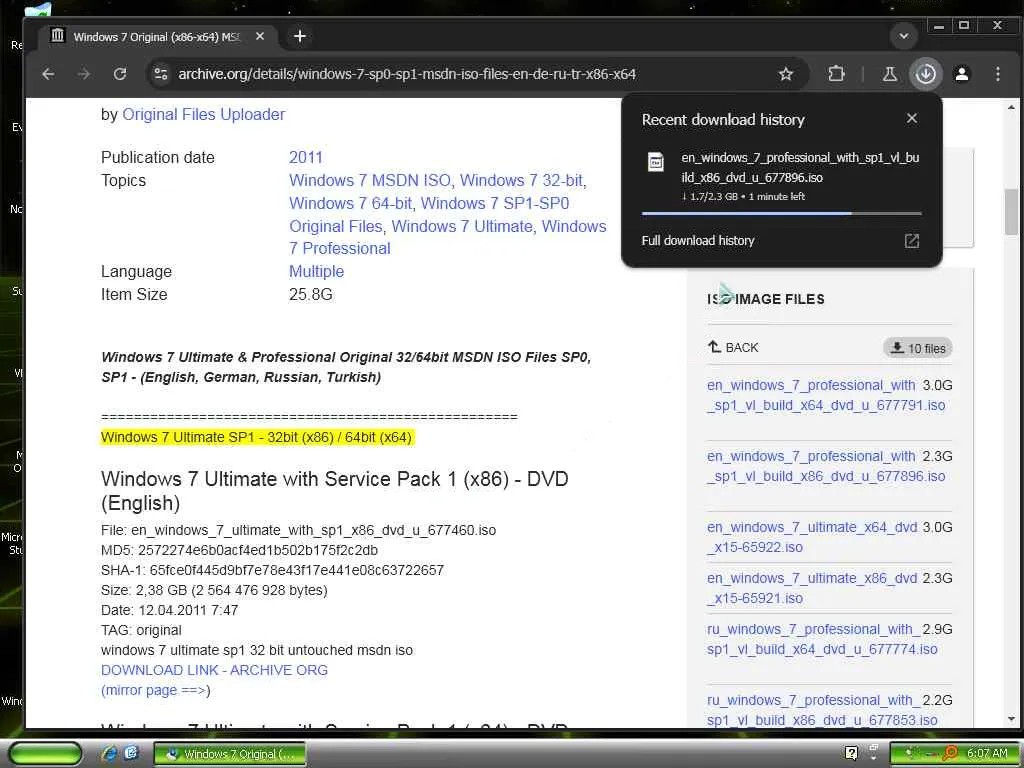Click the highlighted Windows 7 Ultimate SP1 text
This screenshot has width=1024, height=768.
tap(257, 438)
